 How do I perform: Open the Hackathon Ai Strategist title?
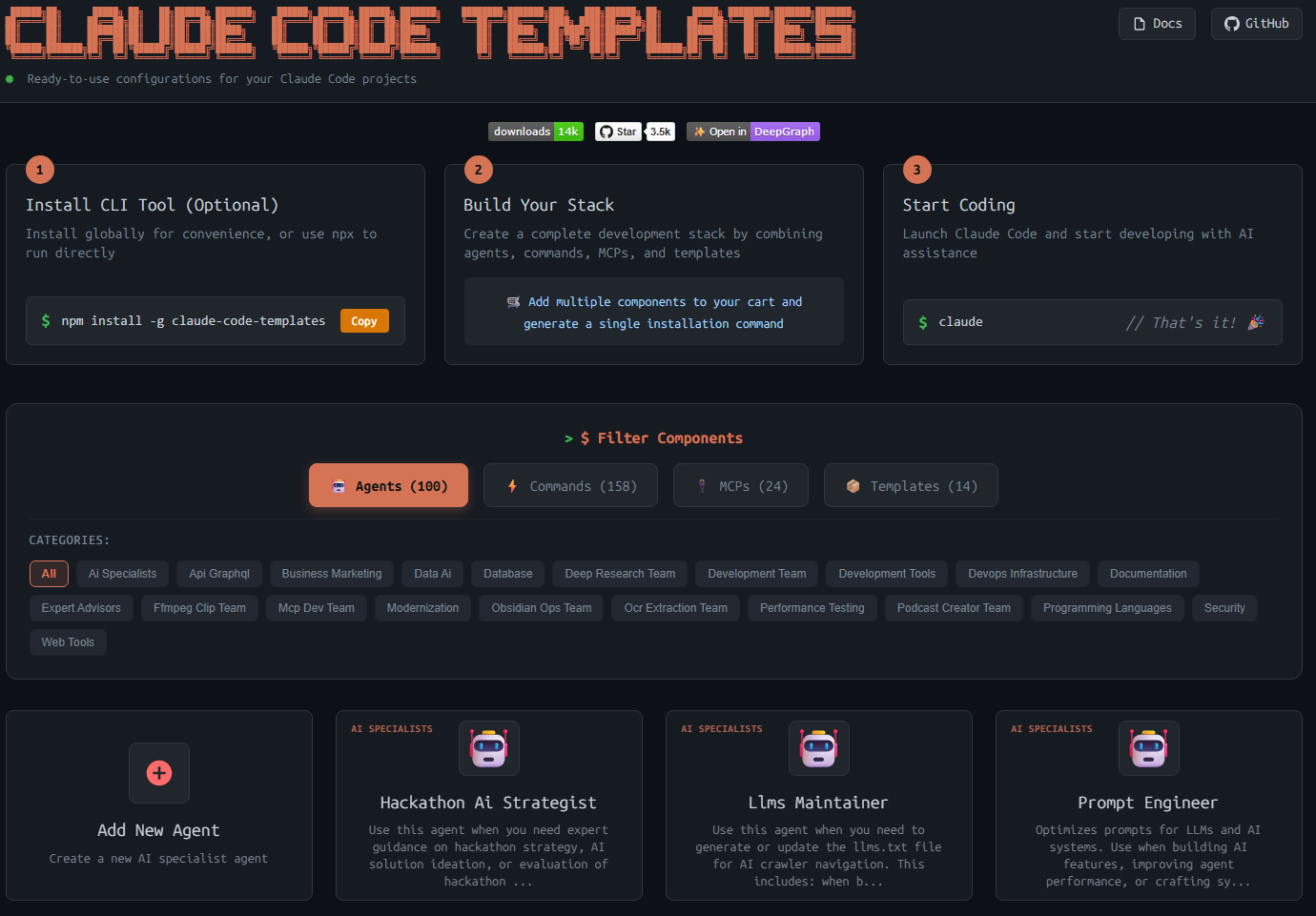point(488,803)
